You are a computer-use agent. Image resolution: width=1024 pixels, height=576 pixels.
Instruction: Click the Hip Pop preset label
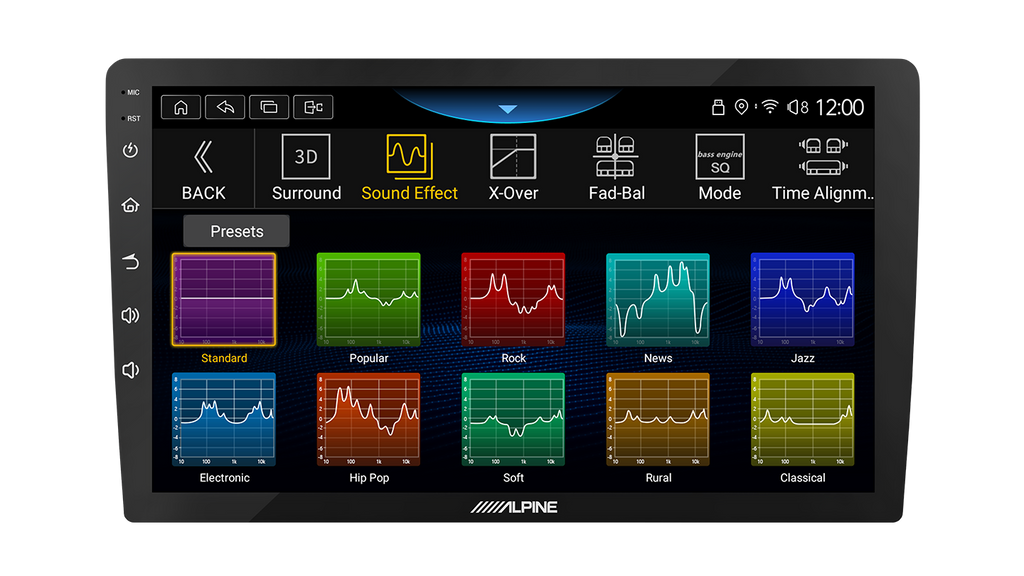point(369,477)
